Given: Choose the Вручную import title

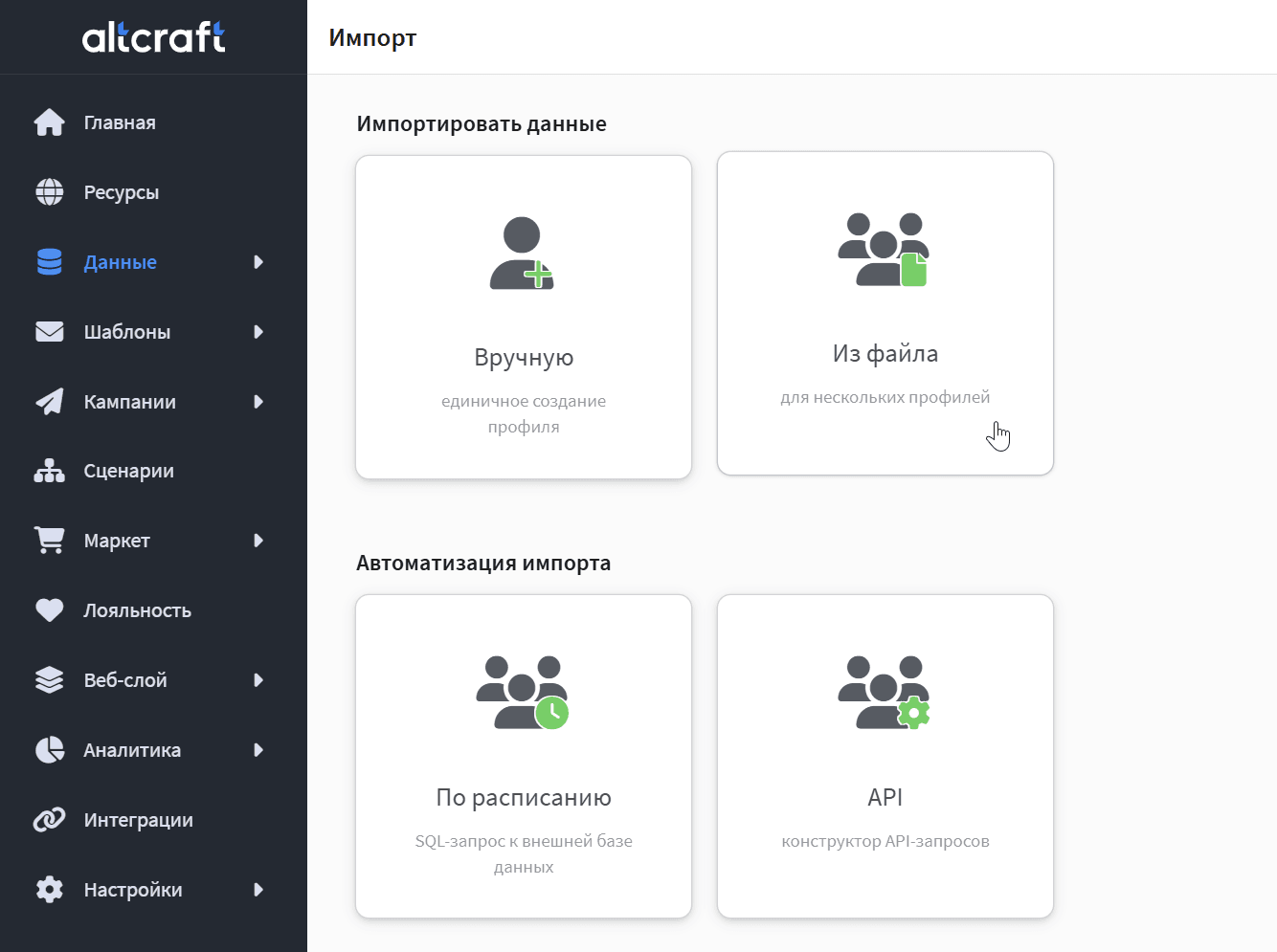Looking at the screenshot, I should pos(524,358).
